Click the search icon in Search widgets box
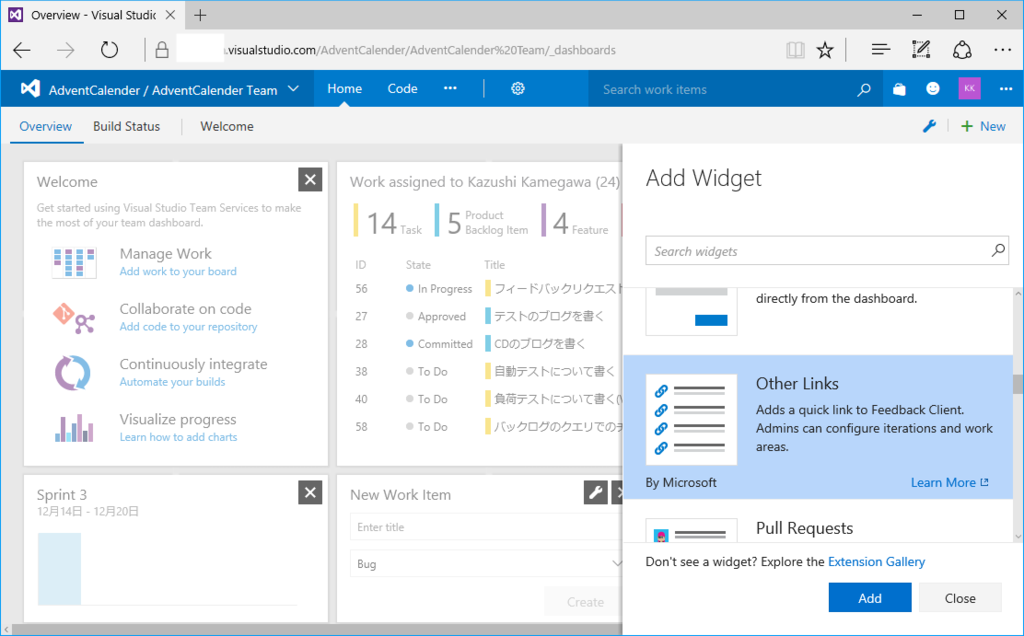This screenshot has width=1024, height=636. 998,250
